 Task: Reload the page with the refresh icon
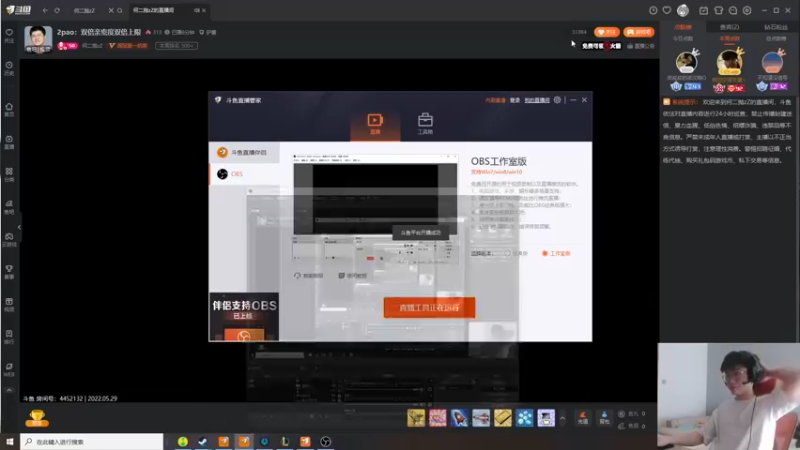click(57, 10)
